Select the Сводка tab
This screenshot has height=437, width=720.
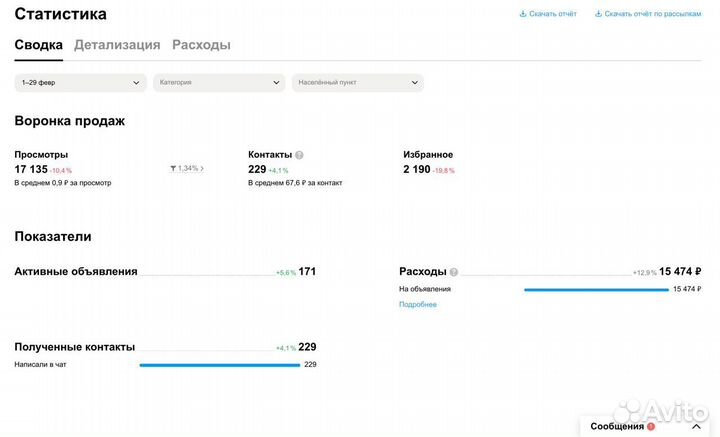[38, 45]
